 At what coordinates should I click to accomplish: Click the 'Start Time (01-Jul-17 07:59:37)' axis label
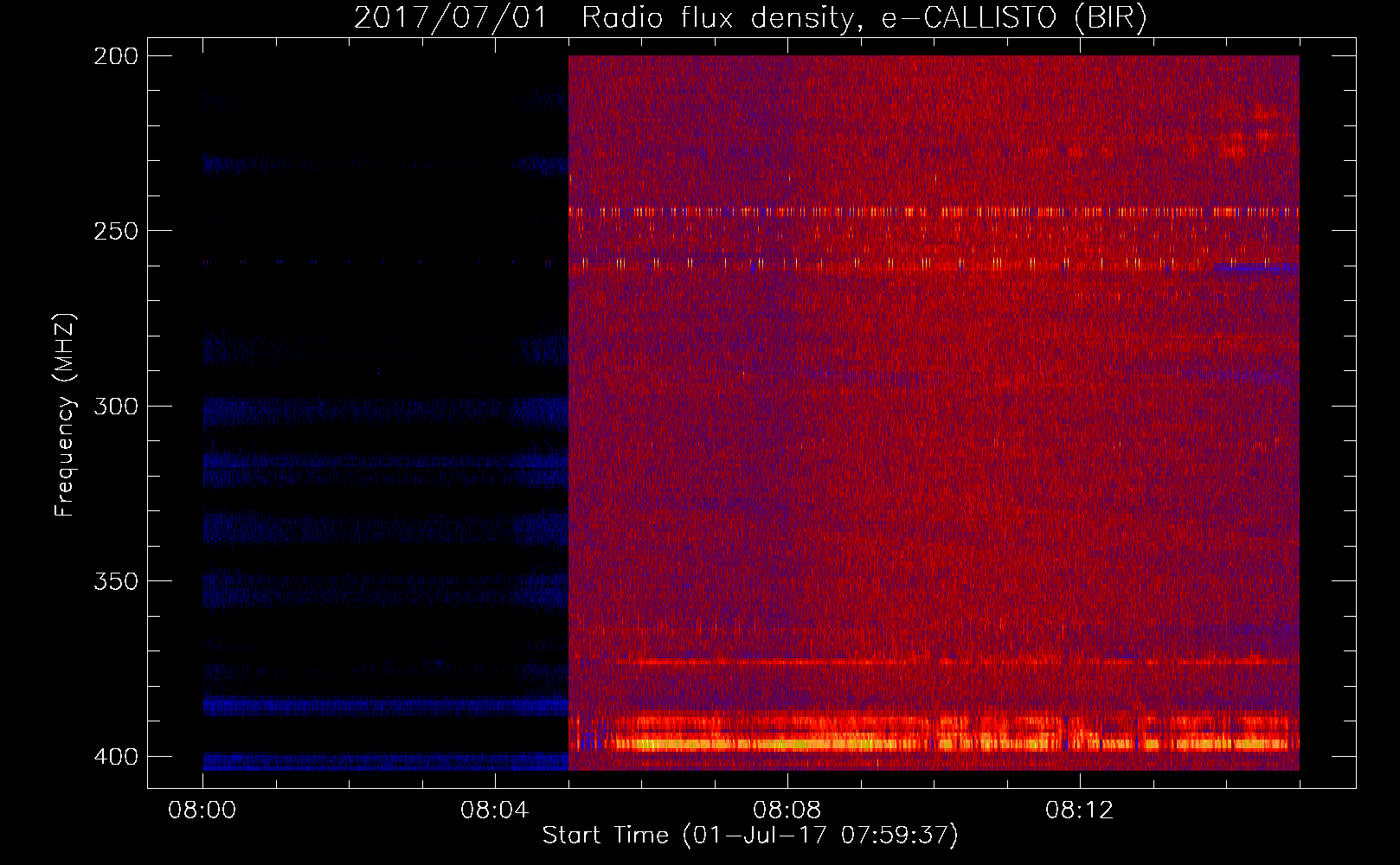click(750, 835)
